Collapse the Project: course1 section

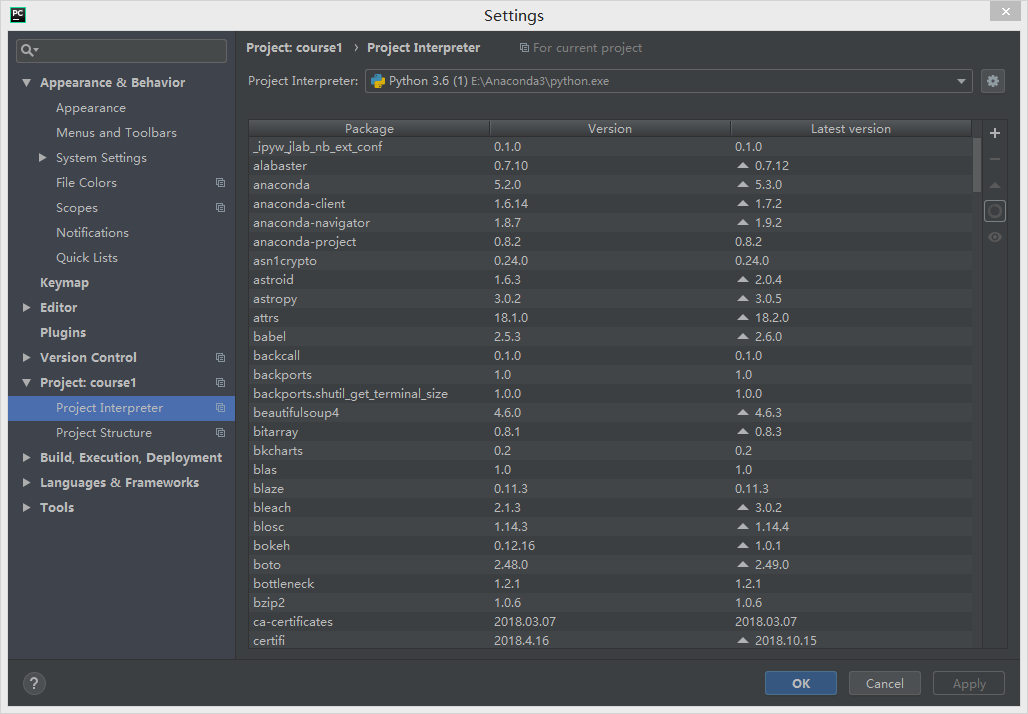click(27, 382)
